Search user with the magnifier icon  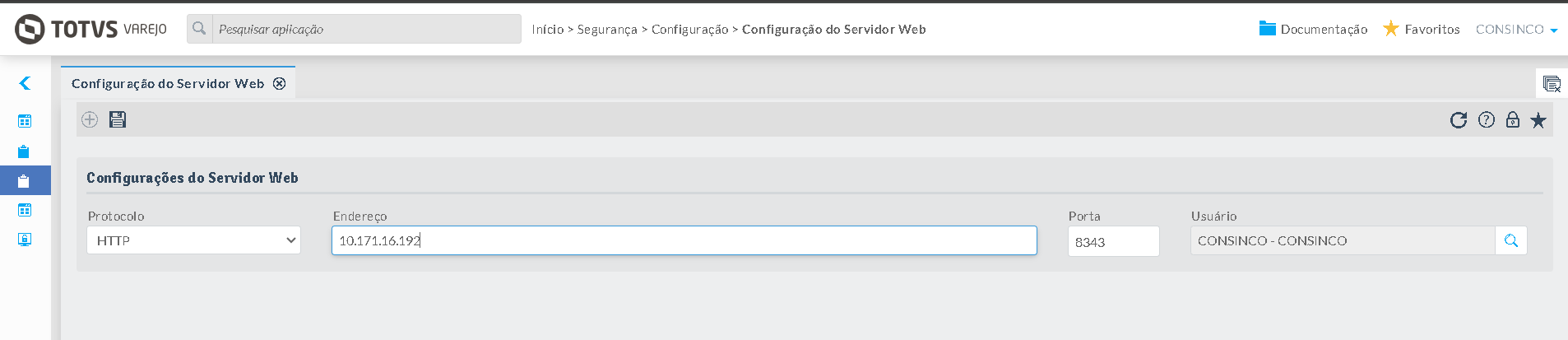(1510, 241)
